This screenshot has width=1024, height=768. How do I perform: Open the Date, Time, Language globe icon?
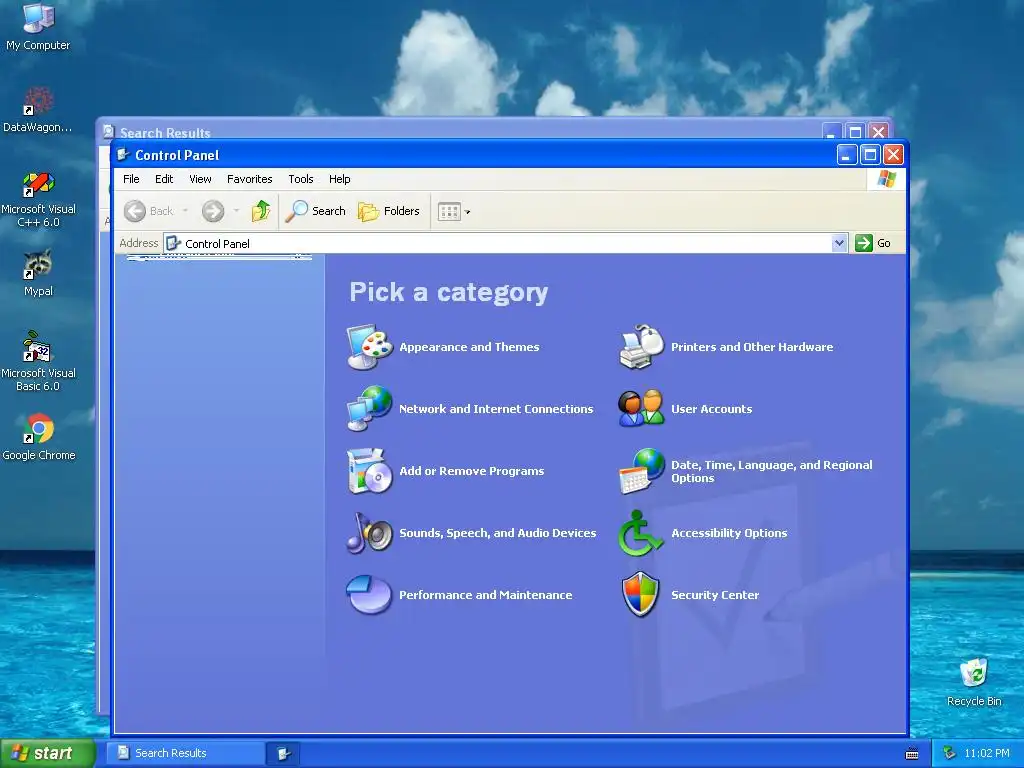pos(641,471)
